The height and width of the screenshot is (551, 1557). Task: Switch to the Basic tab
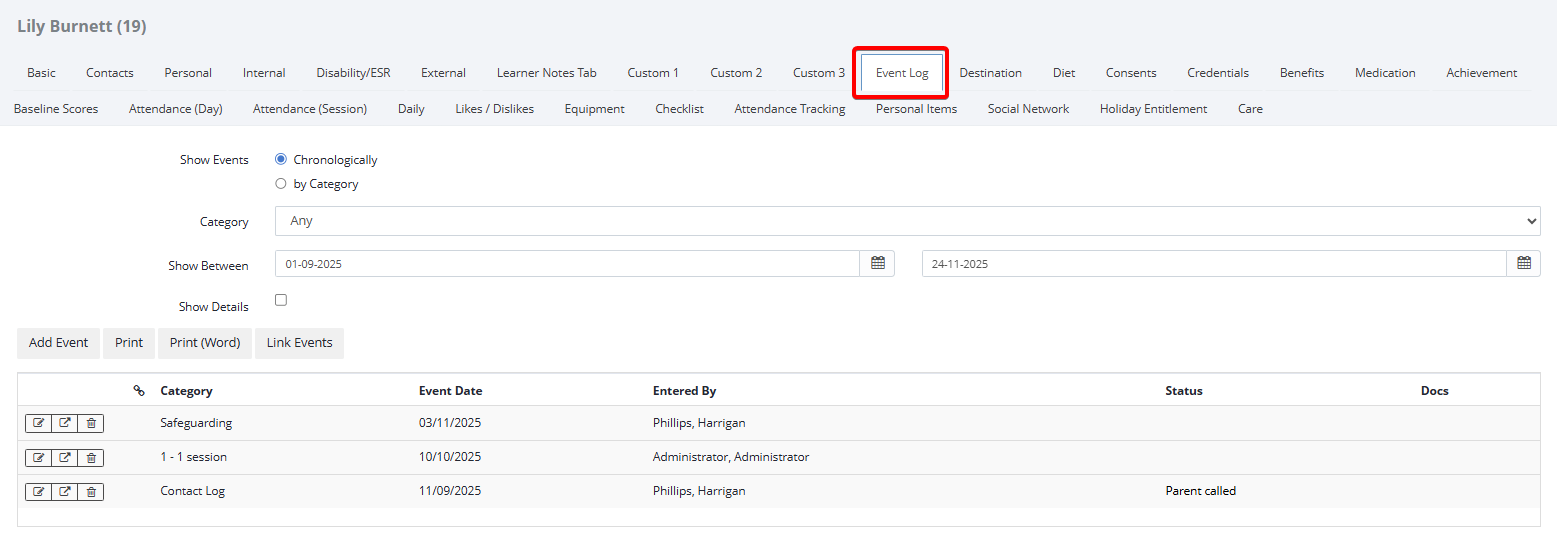(x=42, y=73)
